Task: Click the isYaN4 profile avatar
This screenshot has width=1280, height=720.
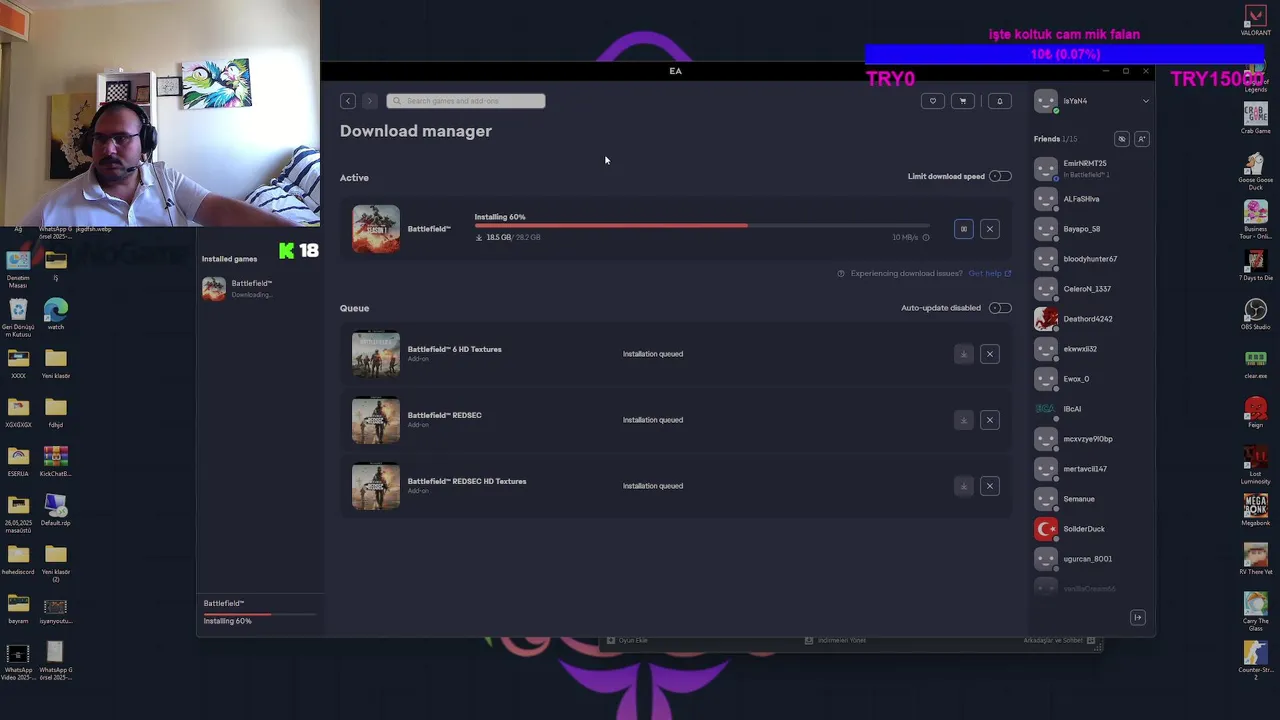Action: coord(1046,101)
